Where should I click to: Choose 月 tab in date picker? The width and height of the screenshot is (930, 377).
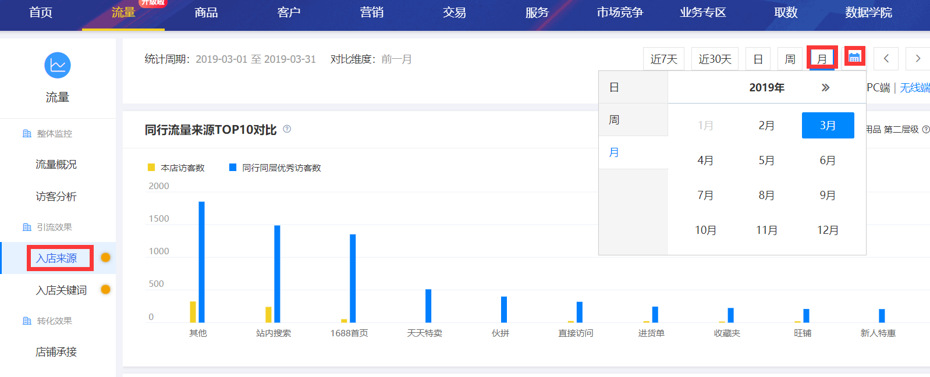(x=633, y=152)
